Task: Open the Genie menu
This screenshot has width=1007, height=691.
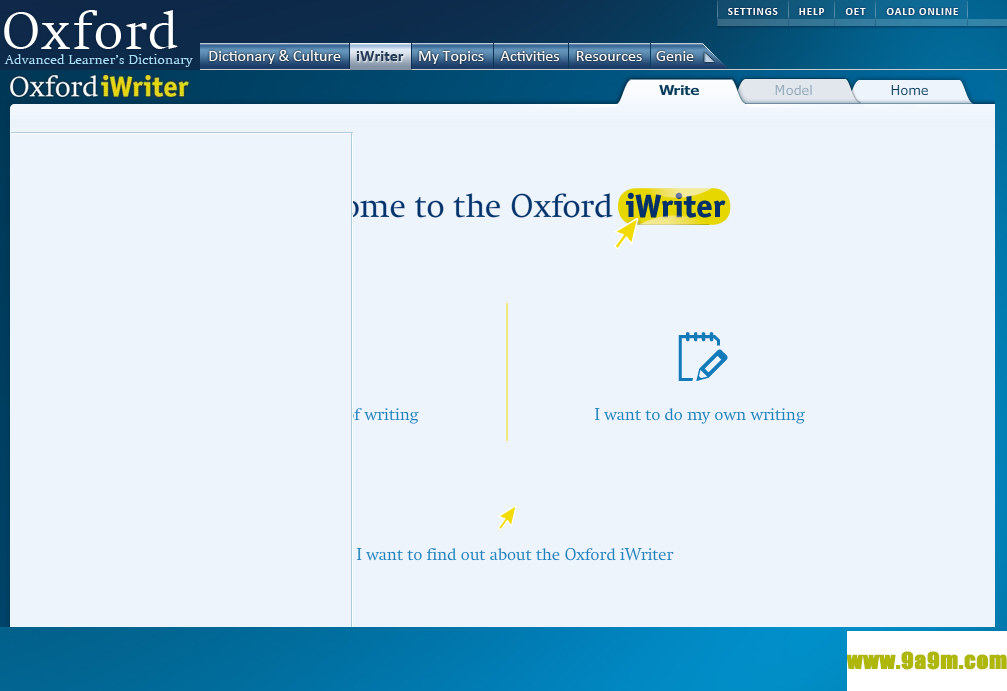Action: (675, 57)
